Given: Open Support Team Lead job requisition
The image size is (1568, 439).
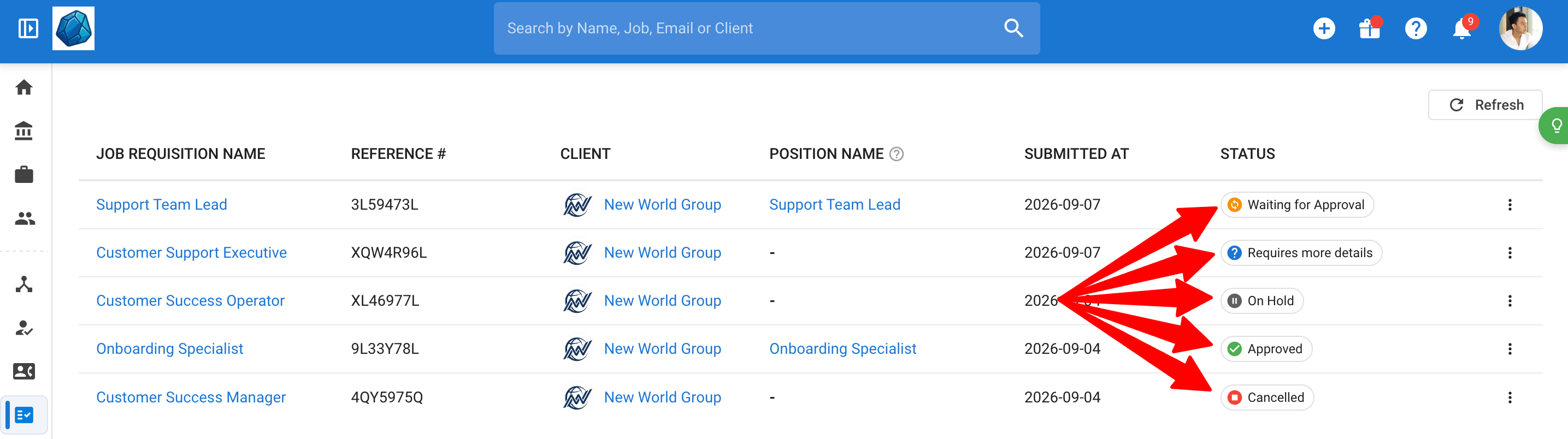Looking at the screenshot, I should [x=161, y=204].
